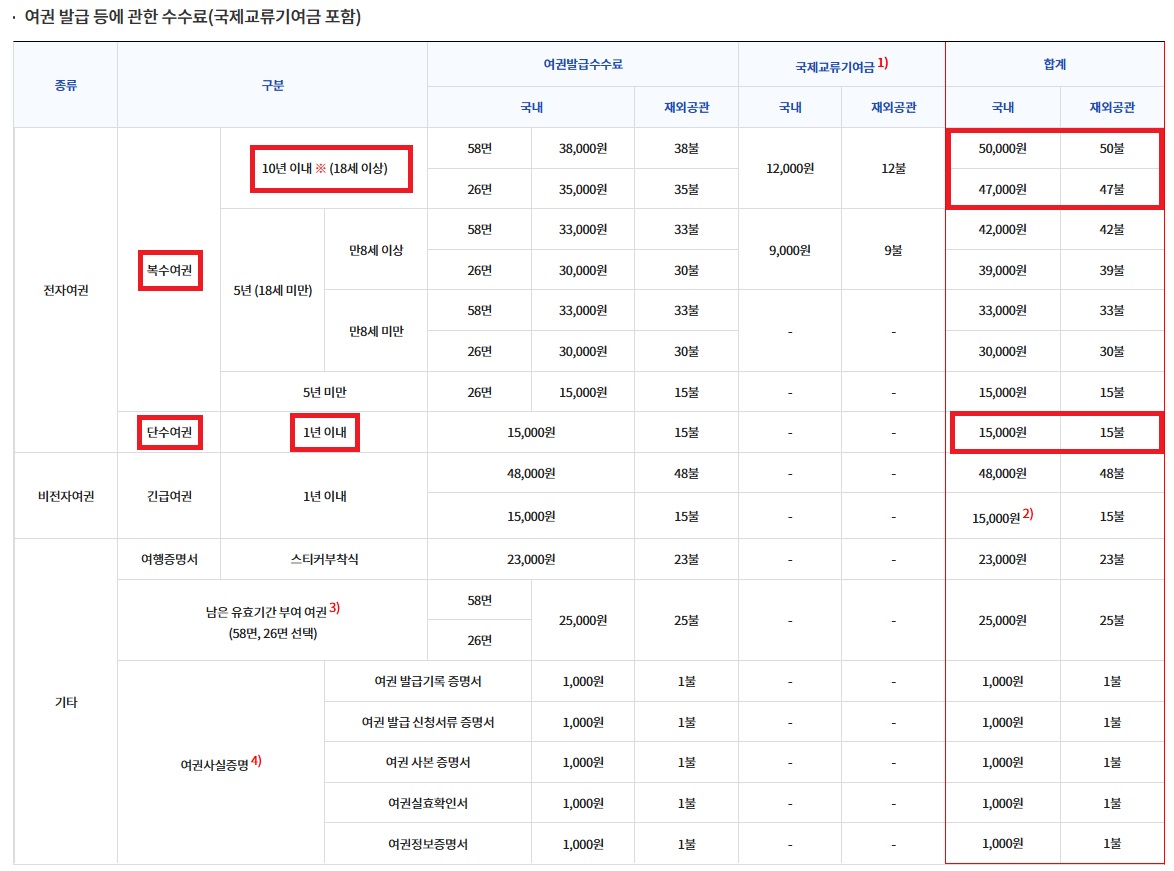
Task: Select the red-boxed 단수여권 cell
Action: coord(169,431)
